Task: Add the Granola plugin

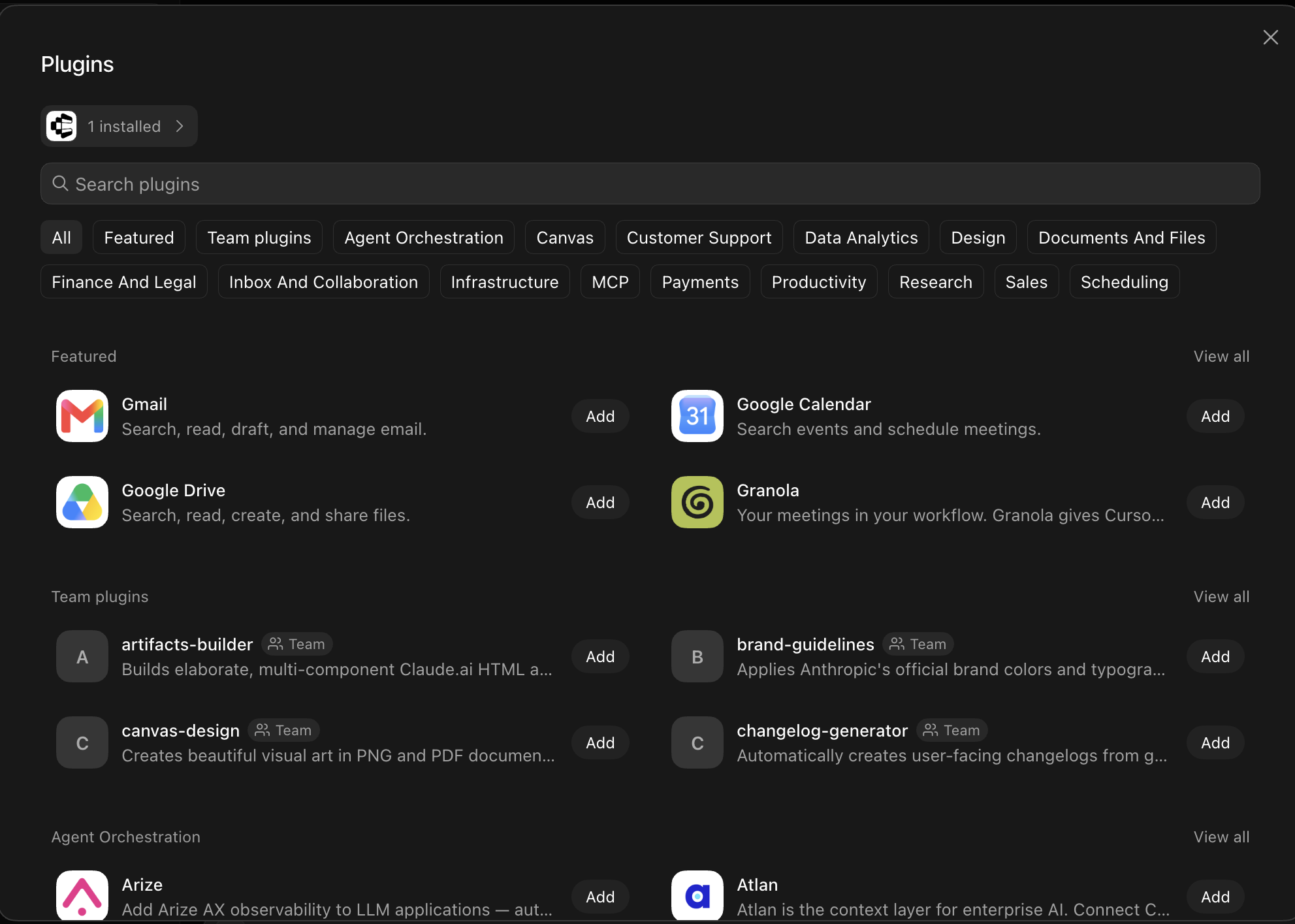Action: click(x=1215, y=502)
